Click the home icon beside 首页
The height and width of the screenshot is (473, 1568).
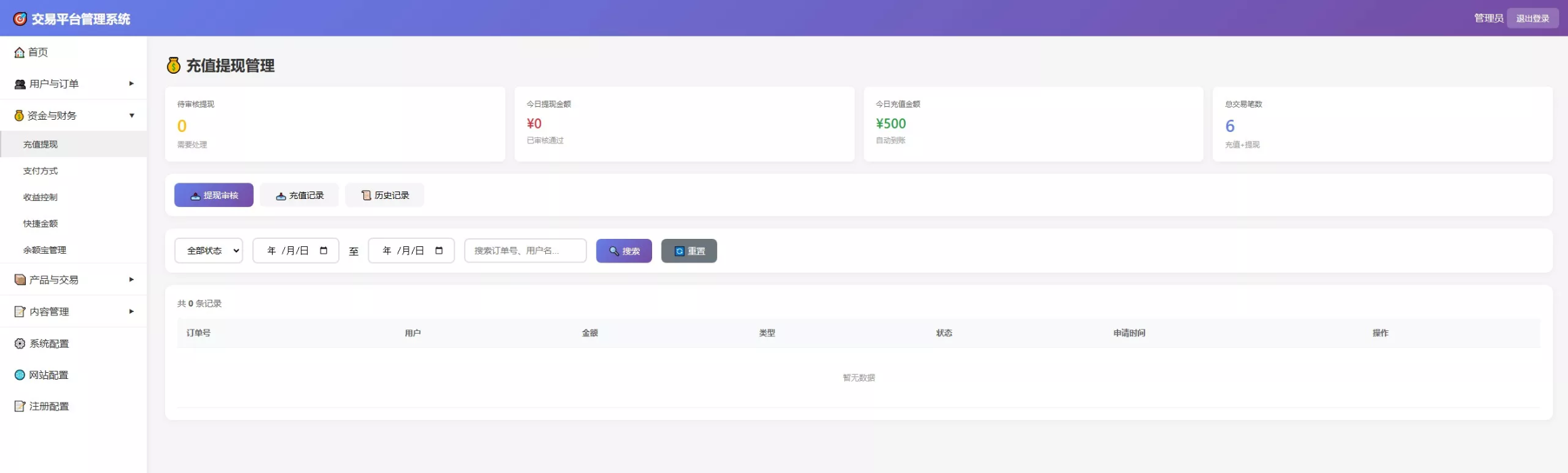point(20,52)
